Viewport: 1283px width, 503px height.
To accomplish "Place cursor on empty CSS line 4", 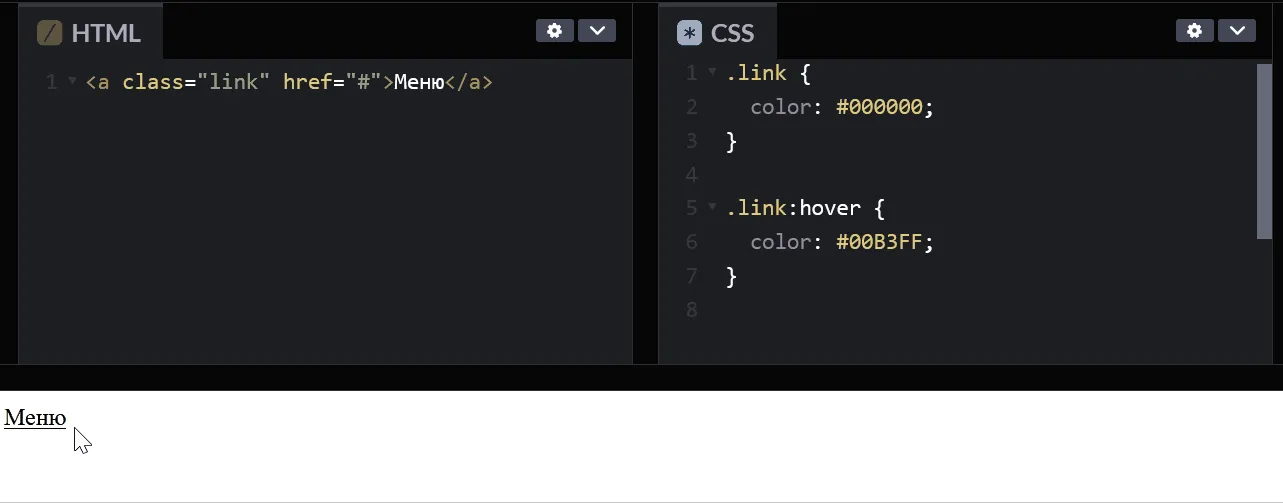I will (x=990, y=174).
